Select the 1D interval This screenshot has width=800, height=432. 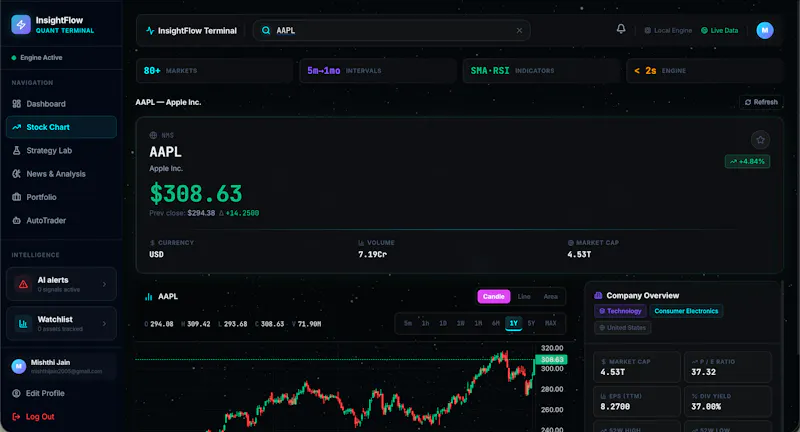pyautogui.click(x=443, y=323)
